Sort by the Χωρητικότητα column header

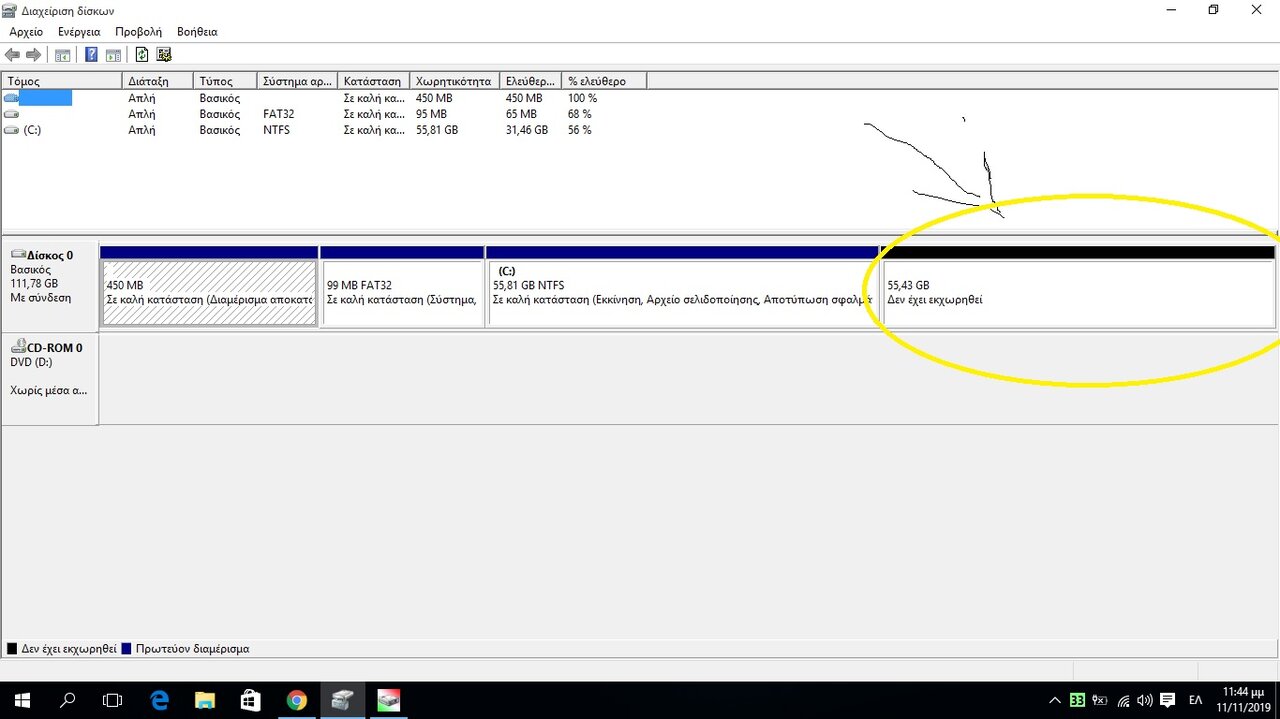tap(453, 81)
